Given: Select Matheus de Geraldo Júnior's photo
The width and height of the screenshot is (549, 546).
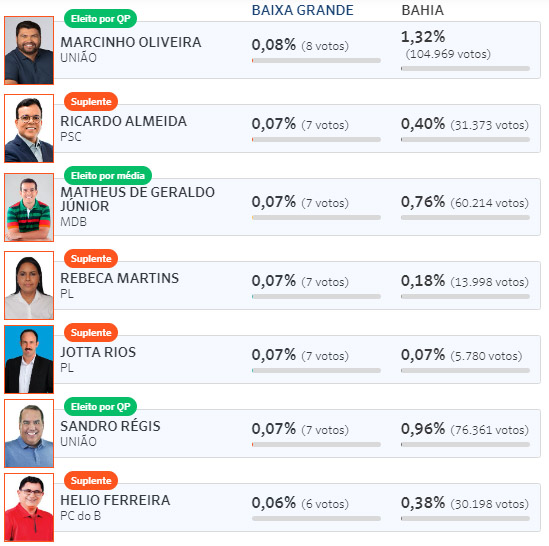Looking at the screenshot, I should [x=29, y=207].
